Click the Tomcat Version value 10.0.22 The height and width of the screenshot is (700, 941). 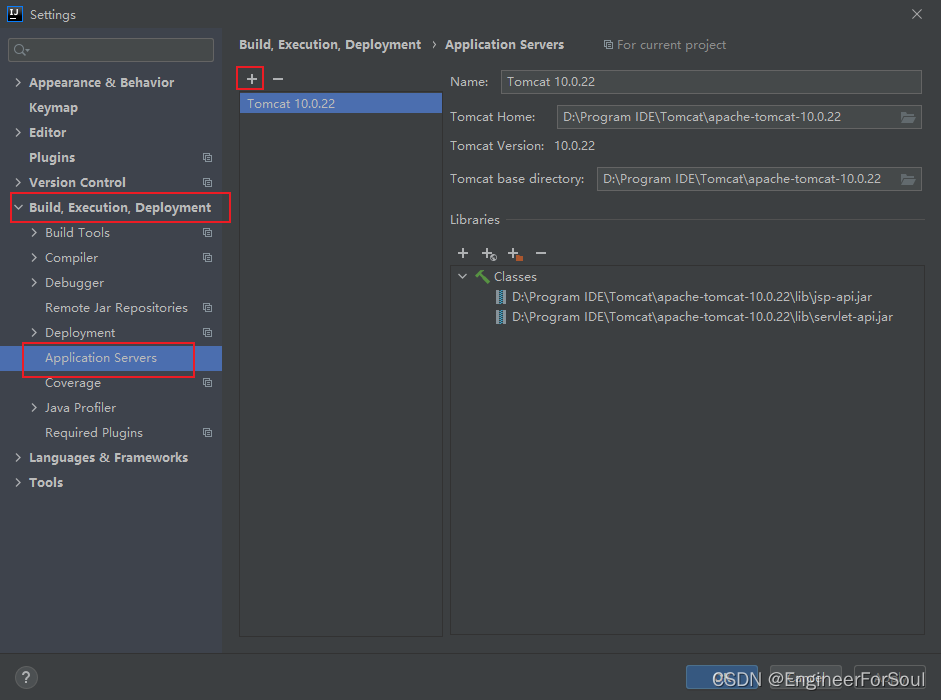574,146
